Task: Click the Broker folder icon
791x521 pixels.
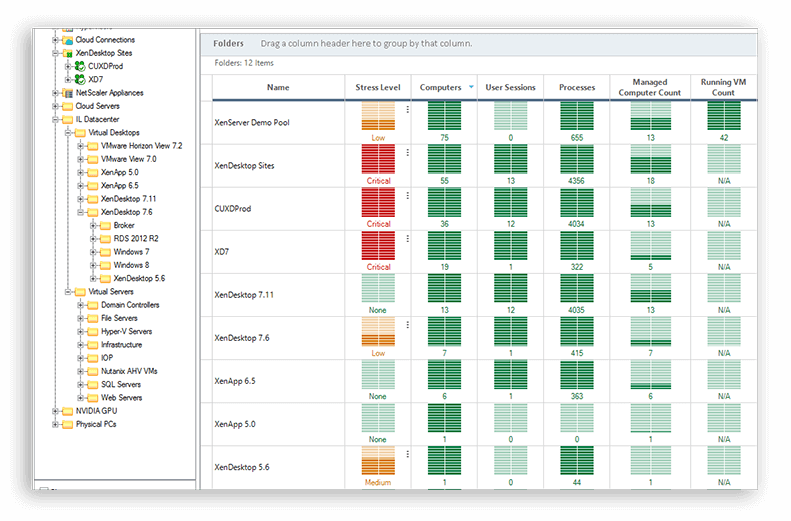Action: [x=105, y=225]
